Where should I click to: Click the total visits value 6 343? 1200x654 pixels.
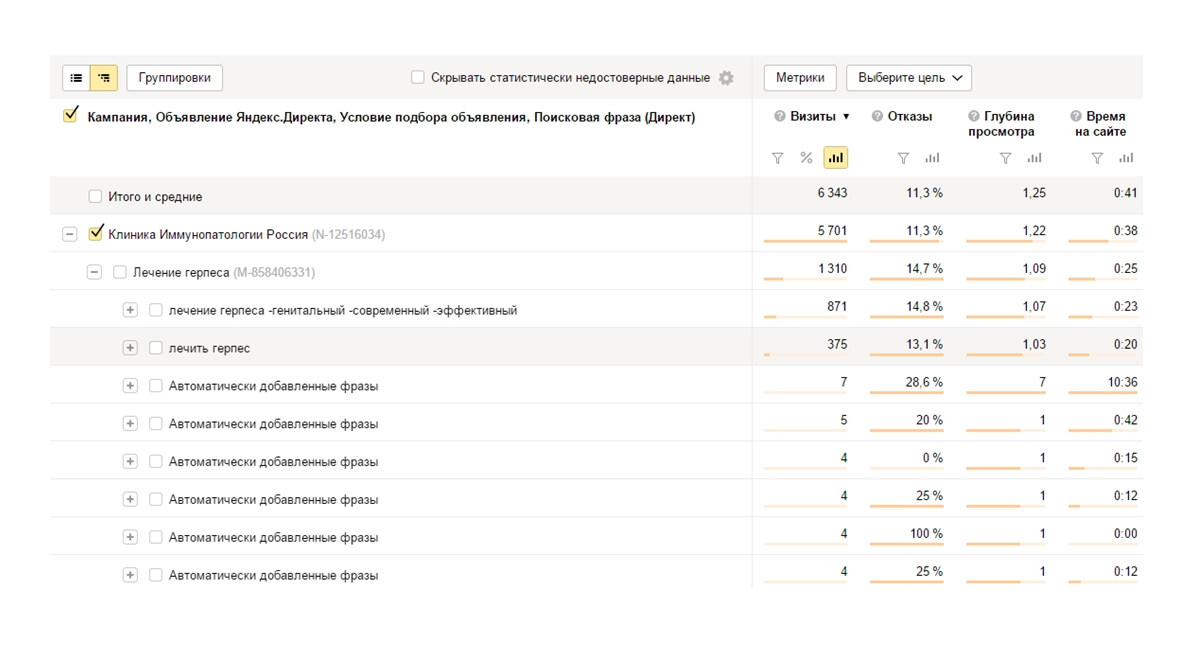(832, 193)
